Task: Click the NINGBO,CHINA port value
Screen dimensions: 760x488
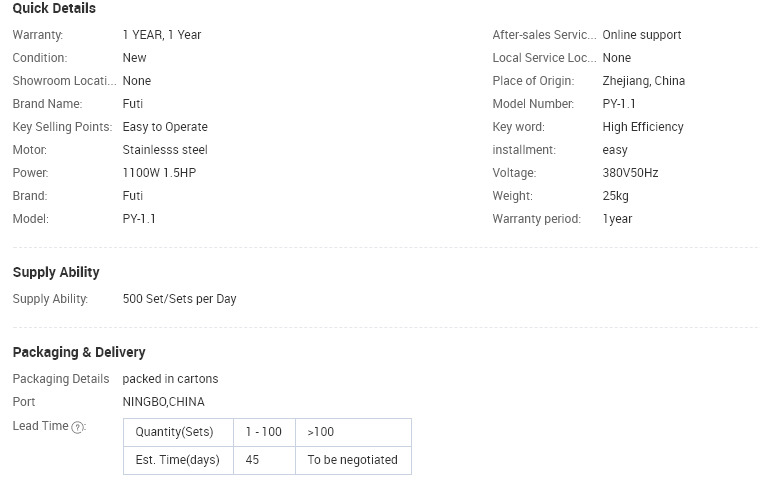Action: (x=164, y=402)
